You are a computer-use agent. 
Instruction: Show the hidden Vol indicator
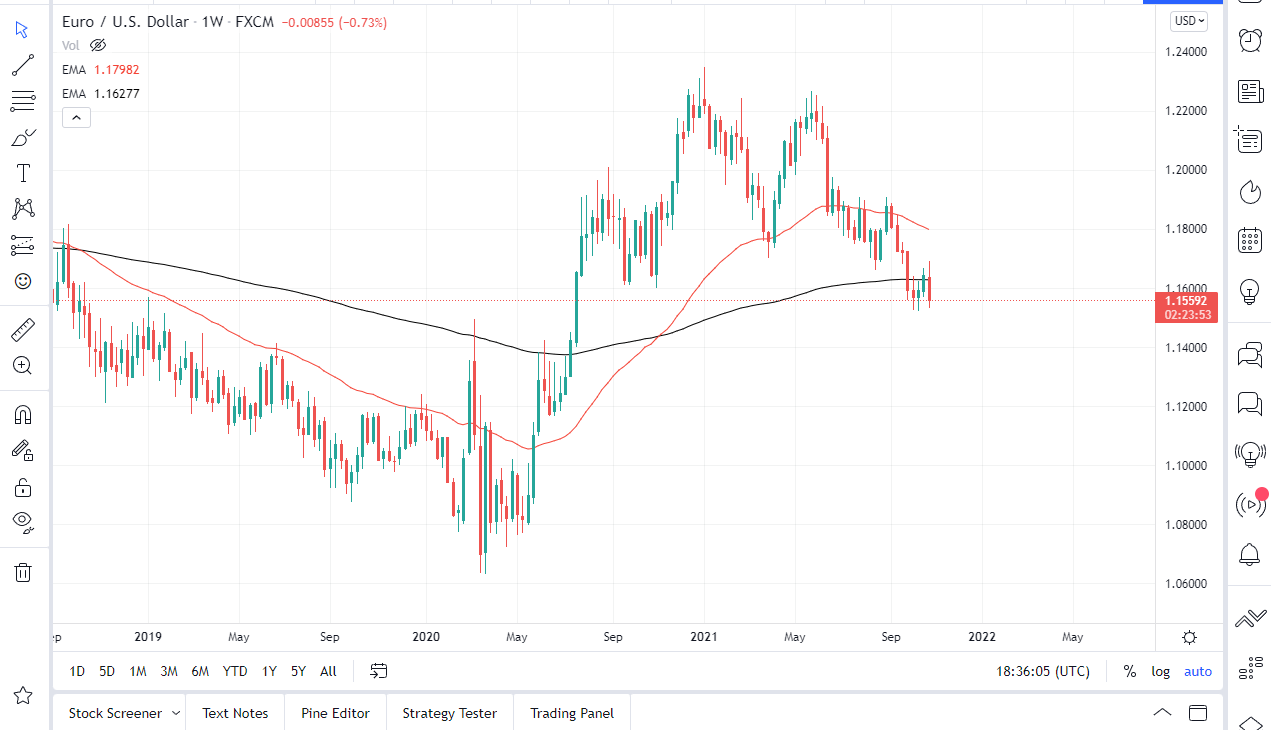97,45
